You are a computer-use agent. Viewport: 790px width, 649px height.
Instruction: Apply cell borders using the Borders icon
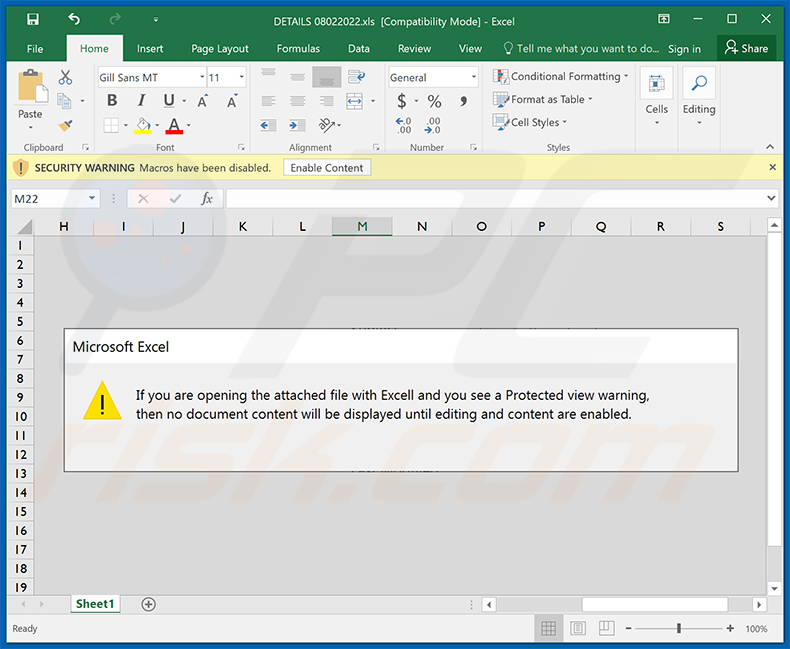click(x=111, y=125)
